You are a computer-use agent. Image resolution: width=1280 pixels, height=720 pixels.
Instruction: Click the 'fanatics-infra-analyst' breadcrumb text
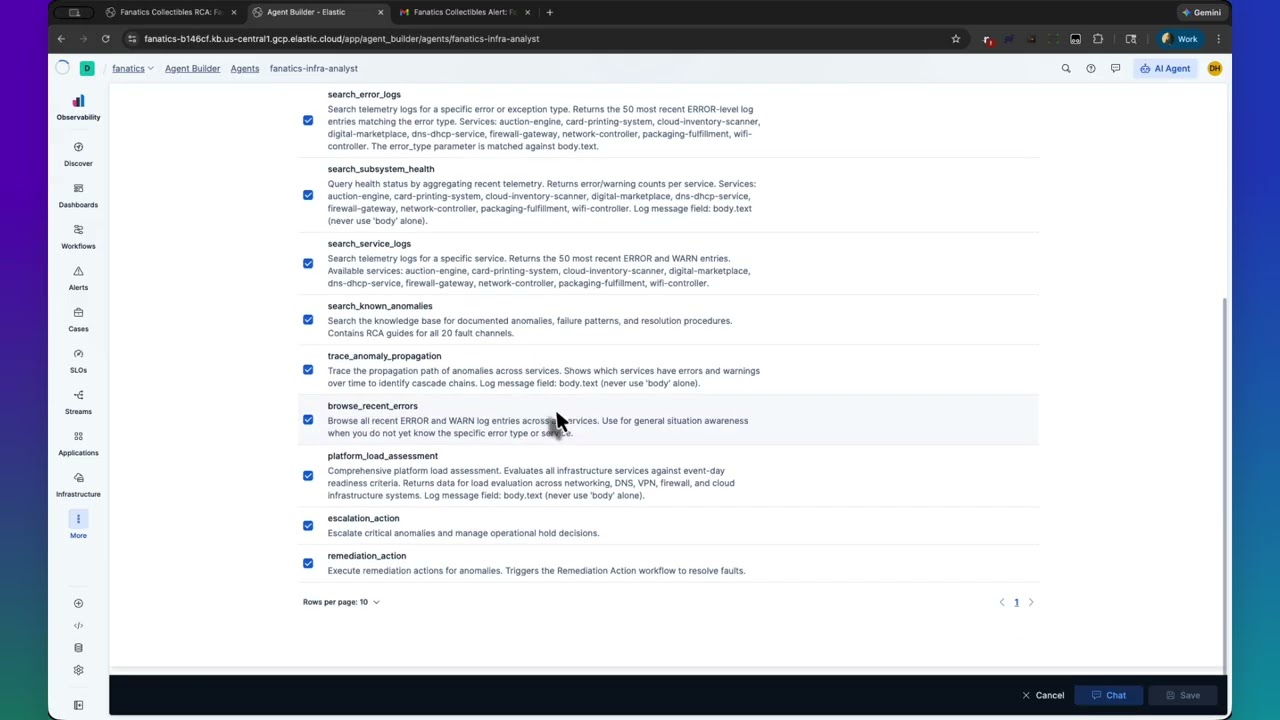(x=313, y=68)
